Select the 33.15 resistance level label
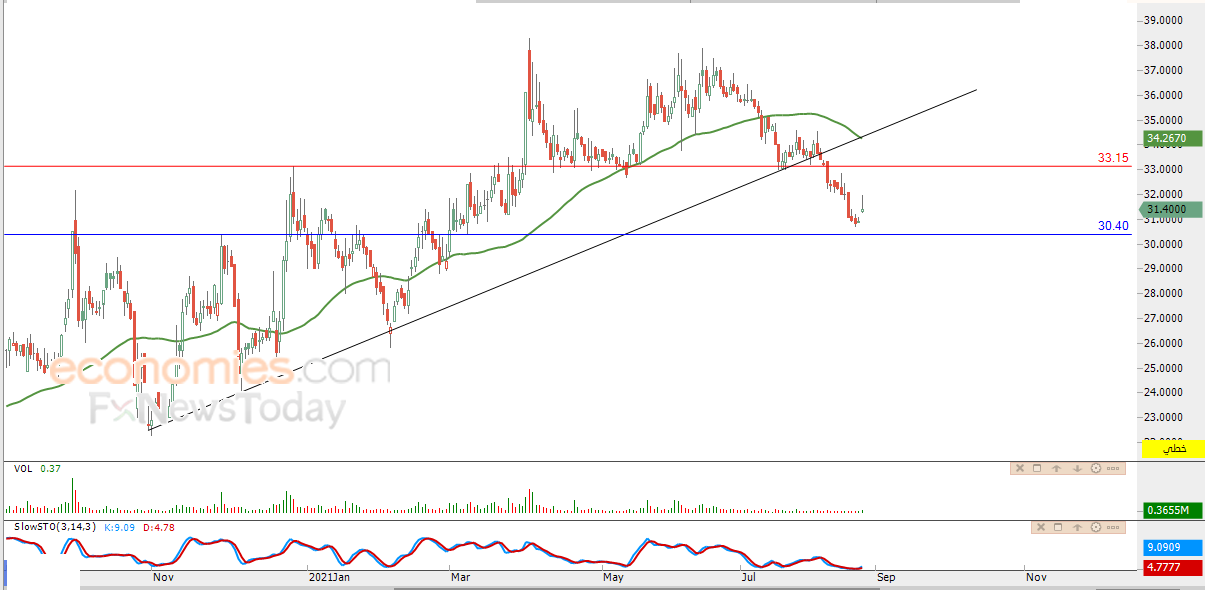This screenshot has height=590, width=1205. click(1113, 158)
